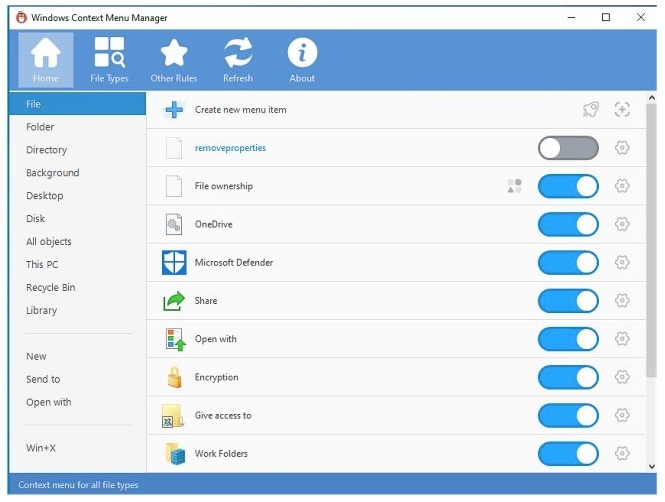Select Recycle Bin in the sidebar

[50, 288]
